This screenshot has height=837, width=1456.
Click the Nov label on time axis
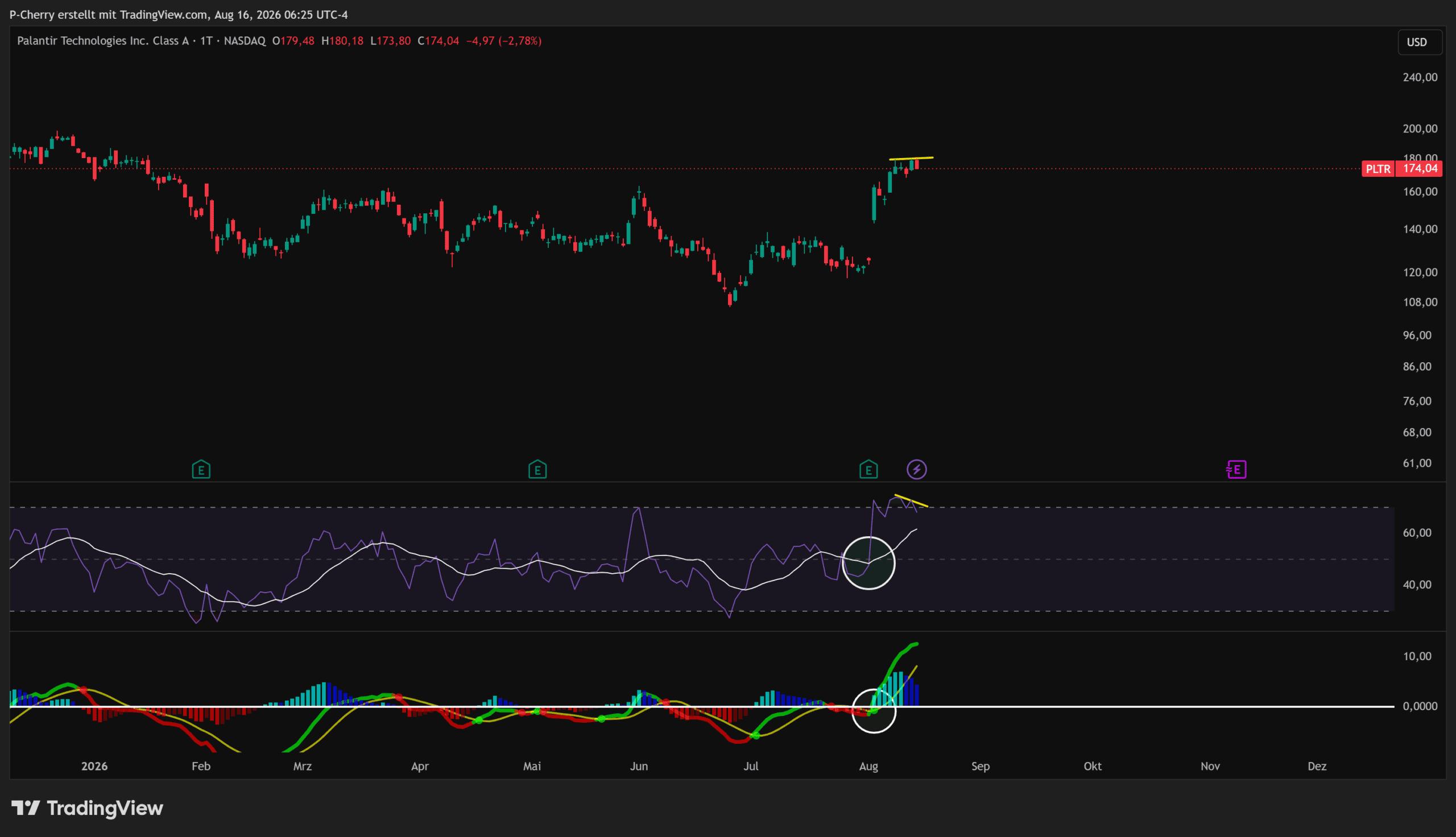point(1210,766)
